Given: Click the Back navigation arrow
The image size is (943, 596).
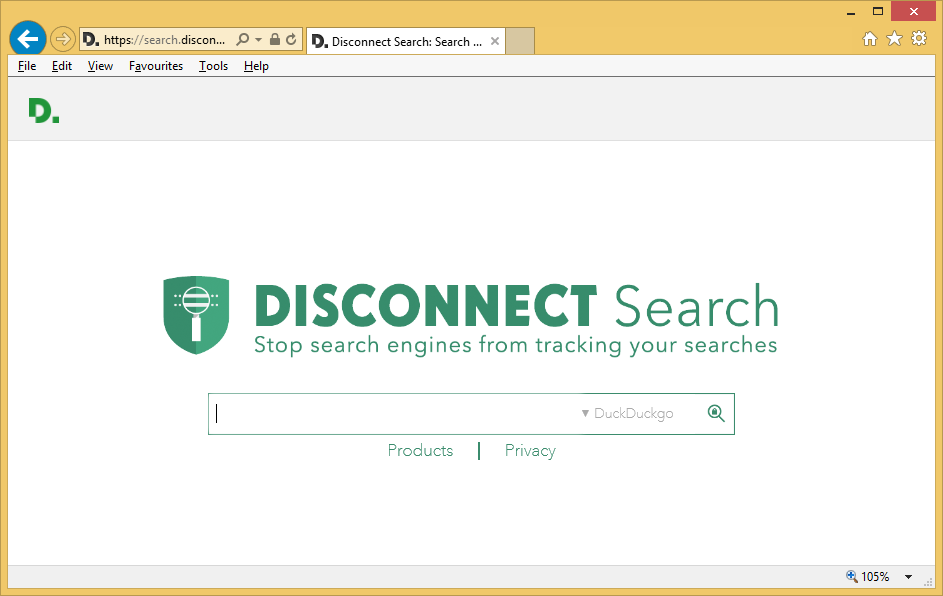Looking at the screenshot, I should pyautogui.click(x=27, y=38).
